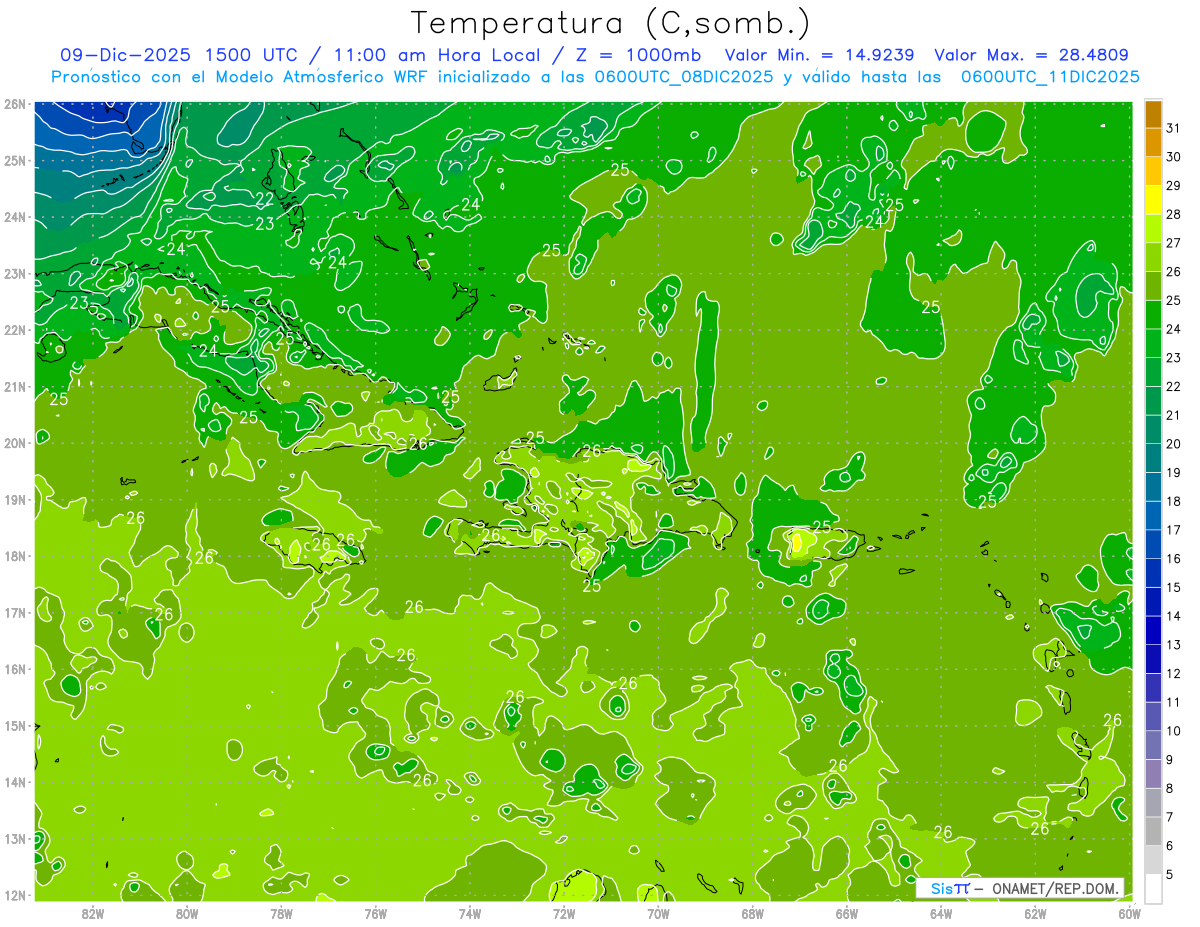Click the 18N latitude axis label
This screenshot has height=927, width=1200.
14,556
